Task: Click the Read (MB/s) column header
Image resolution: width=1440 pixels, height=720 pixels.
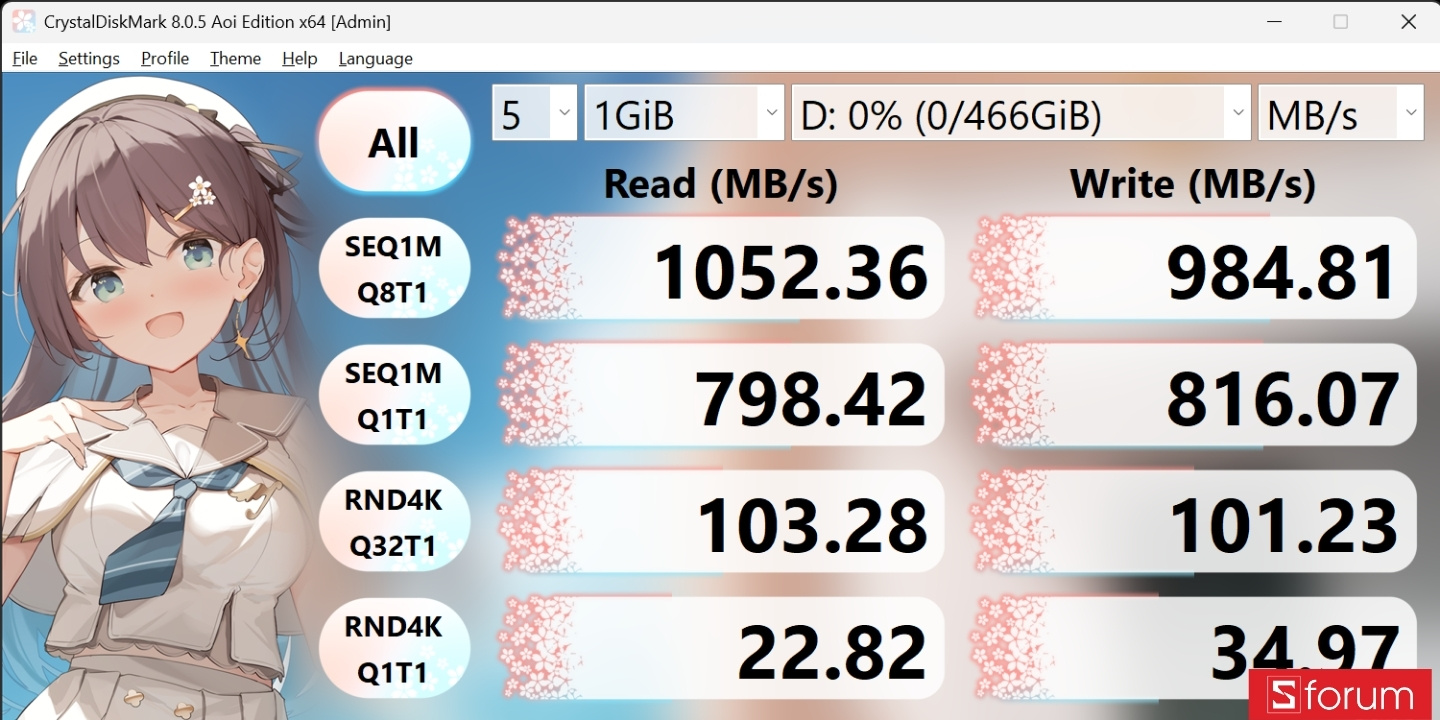Action: coord(721,184)
